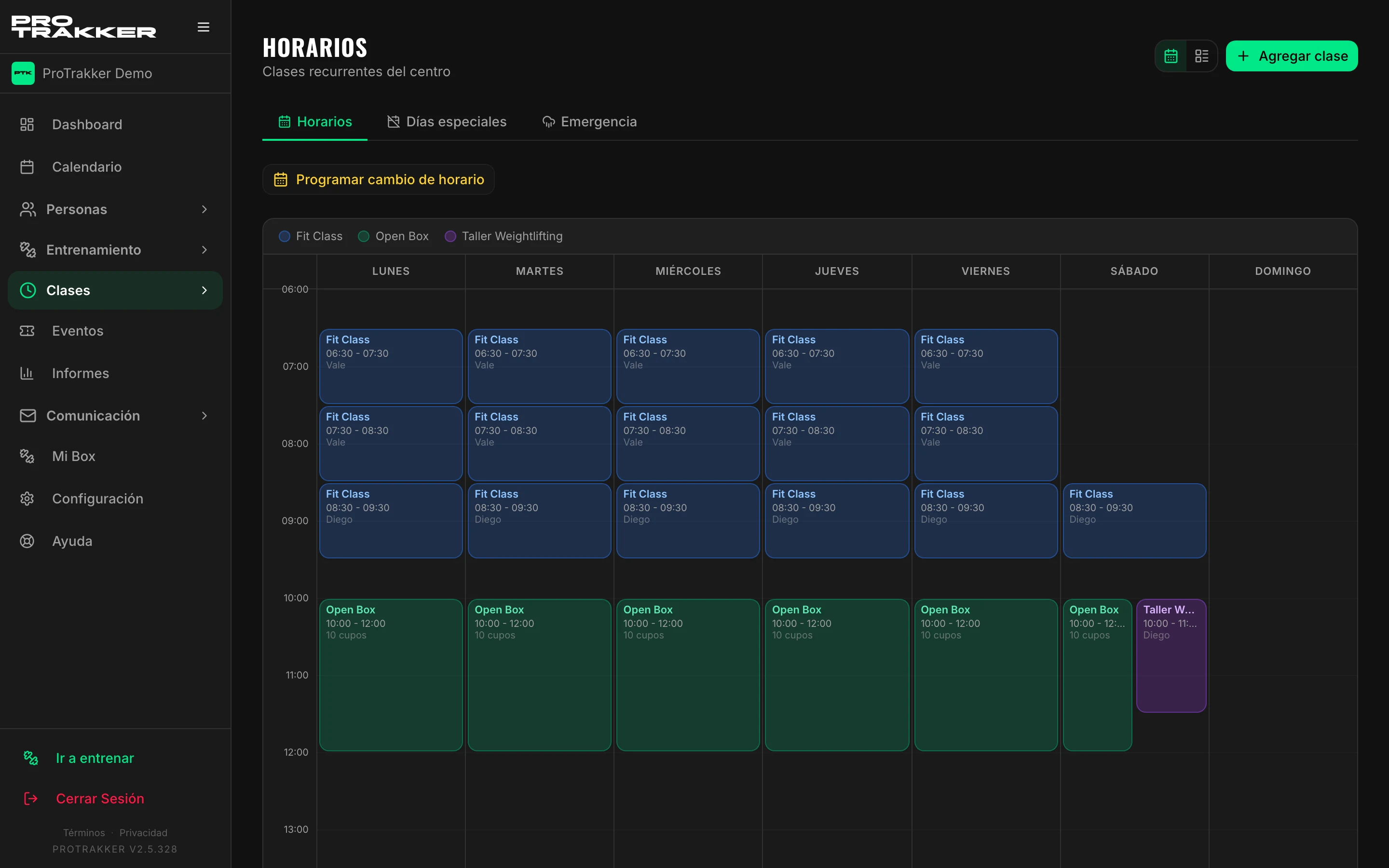The height and width of the screenshot is (868, 1389).
Task: Click the Informes bar chart icon
Action: [x=27, y=373]
